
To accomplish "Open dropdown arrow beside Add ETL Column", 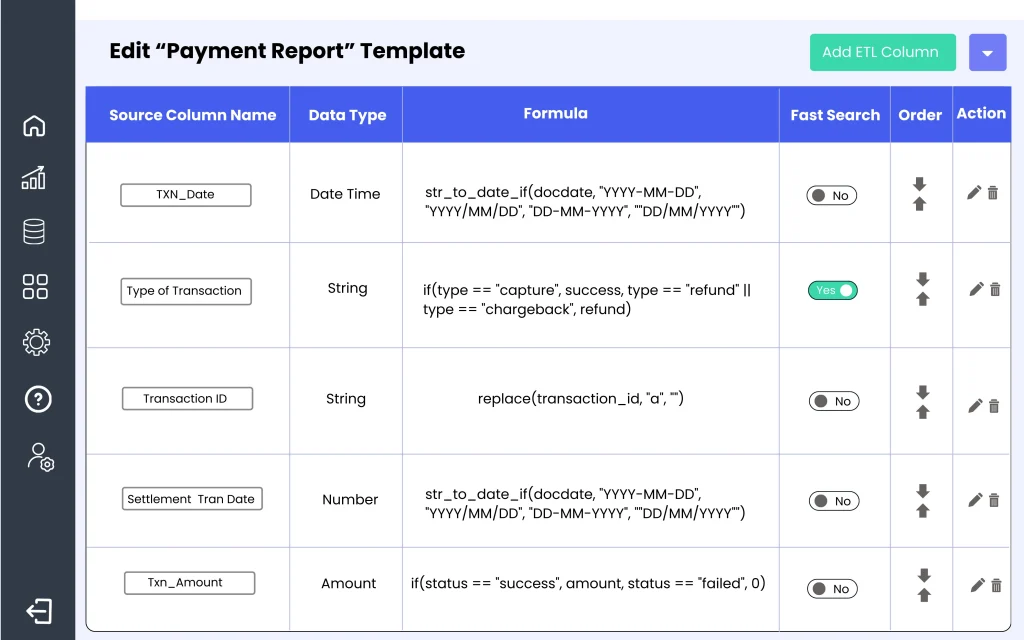I will (x=987, y=52).
